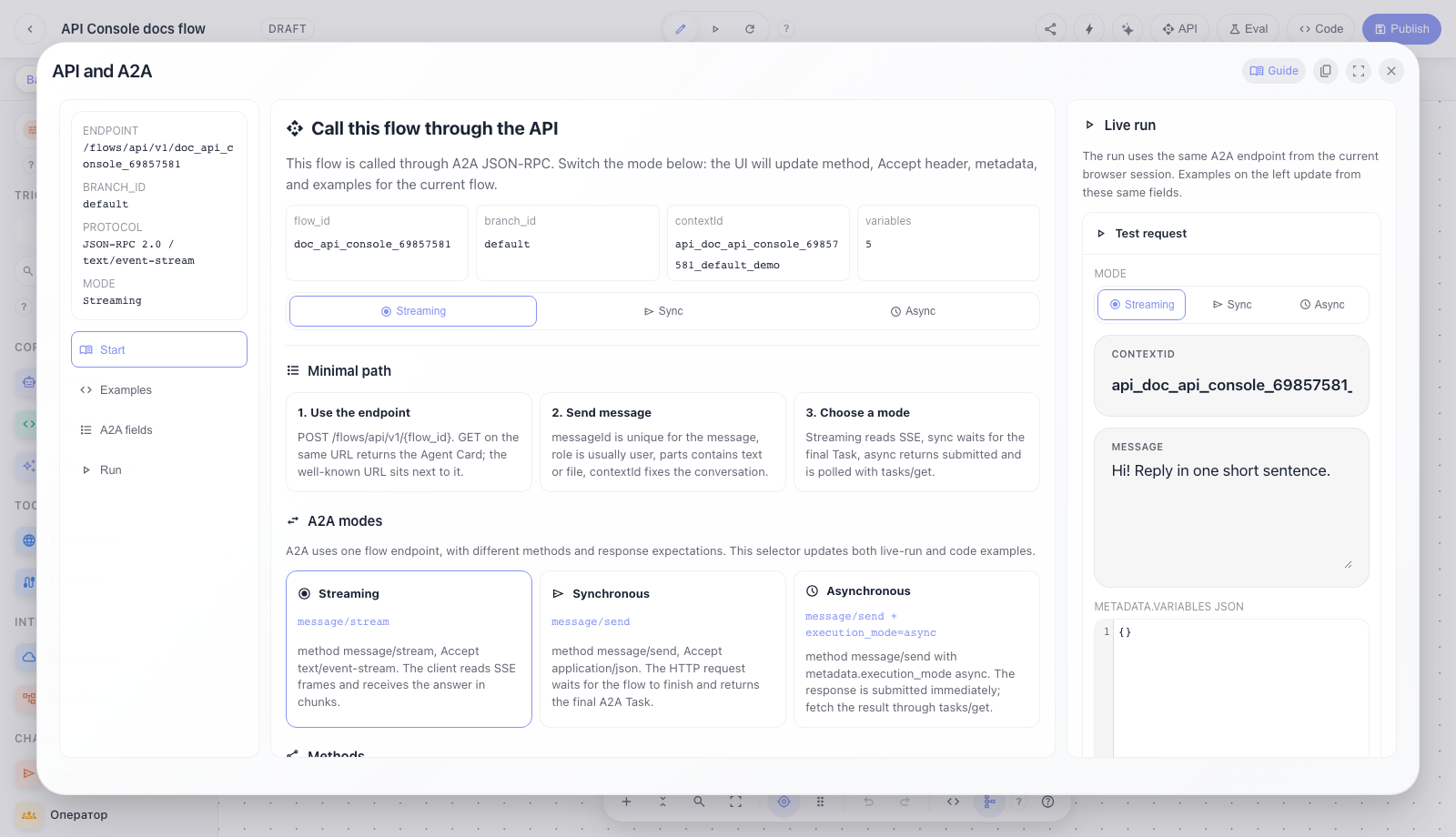The image size is (1456, 837).
Task: Click the message/stream method label
Action: click(343, 622)
